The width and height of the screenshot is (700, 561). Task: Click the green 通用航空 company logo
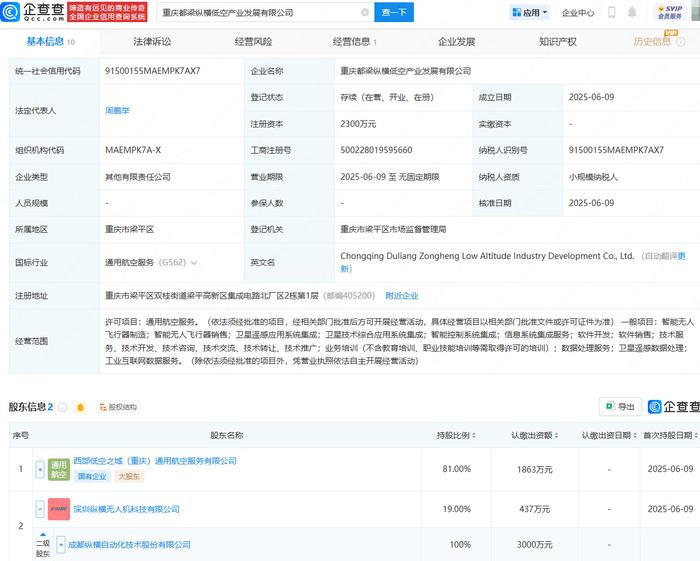click(59, 470)
